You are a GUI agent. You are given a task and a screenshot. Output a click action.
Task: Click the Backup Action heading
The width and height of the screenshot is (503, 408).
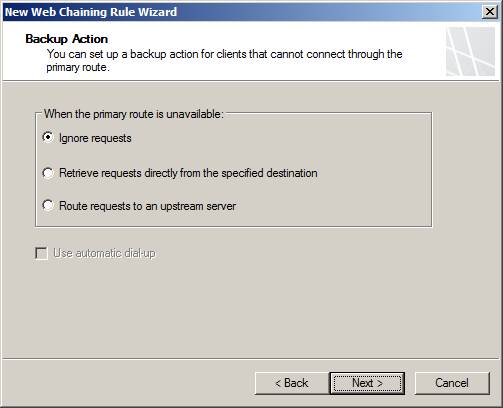pyautogui.click(x=67, y=39)
